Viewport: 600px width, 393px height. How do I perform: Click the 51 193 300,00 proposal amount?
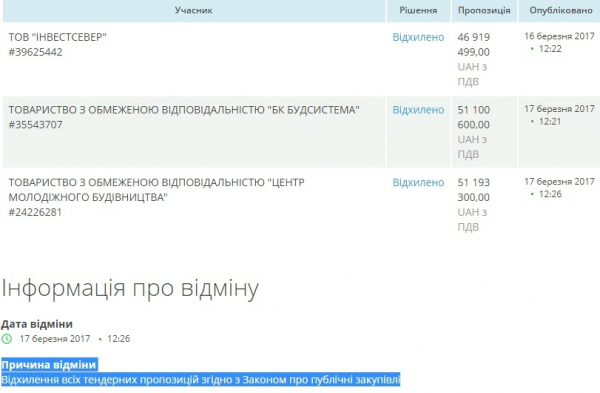click(x=474, y=190)
